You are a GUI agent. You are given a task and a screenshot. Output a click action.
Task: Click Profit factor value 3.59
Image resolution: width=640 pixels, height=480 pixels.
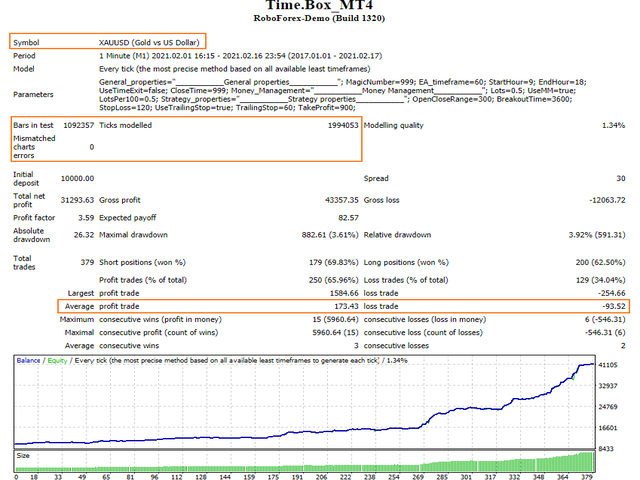coord(86,218)
